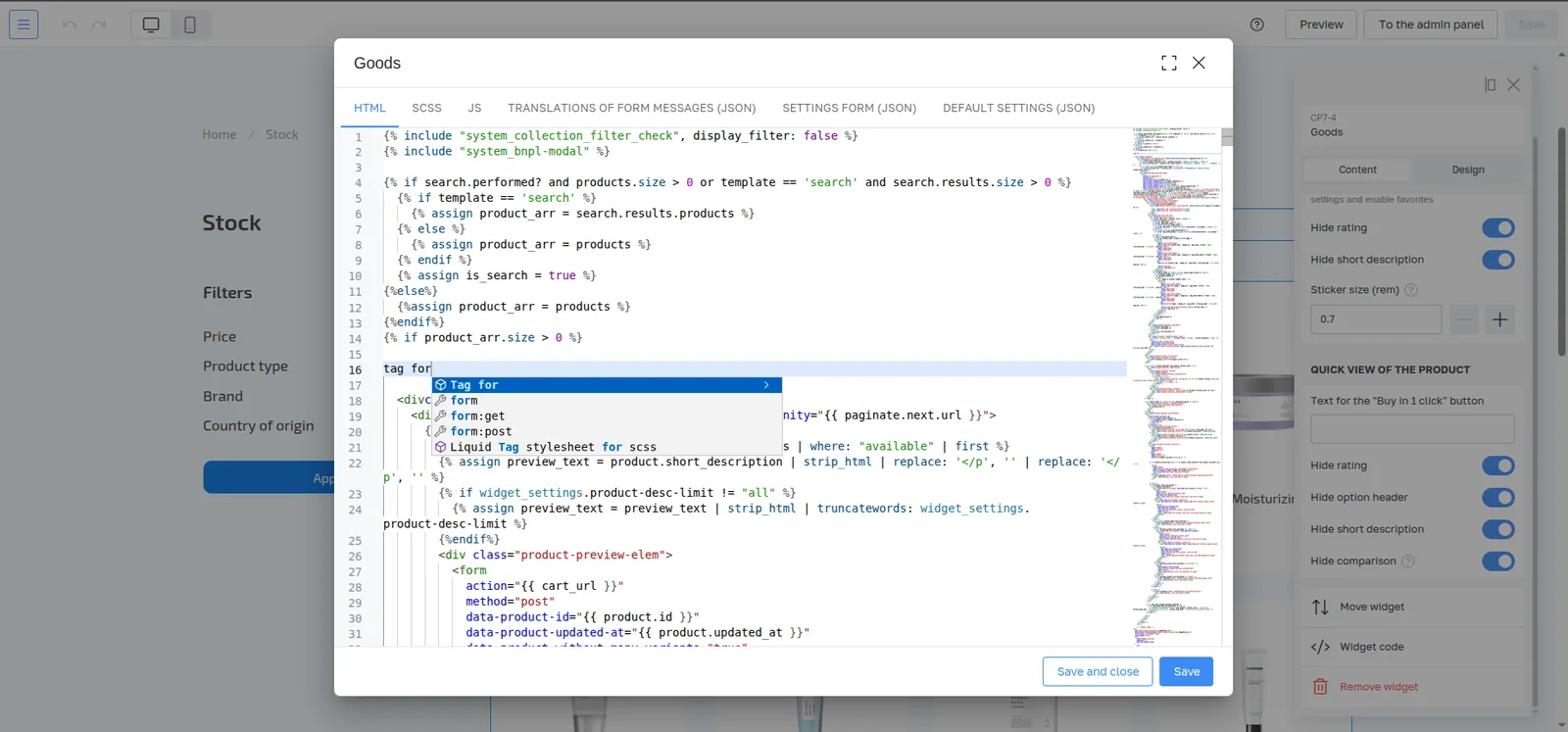Screen dimensions: 1568x732
Task: Click the Hide comparison help icon
Action: [x=1408, y=561]
